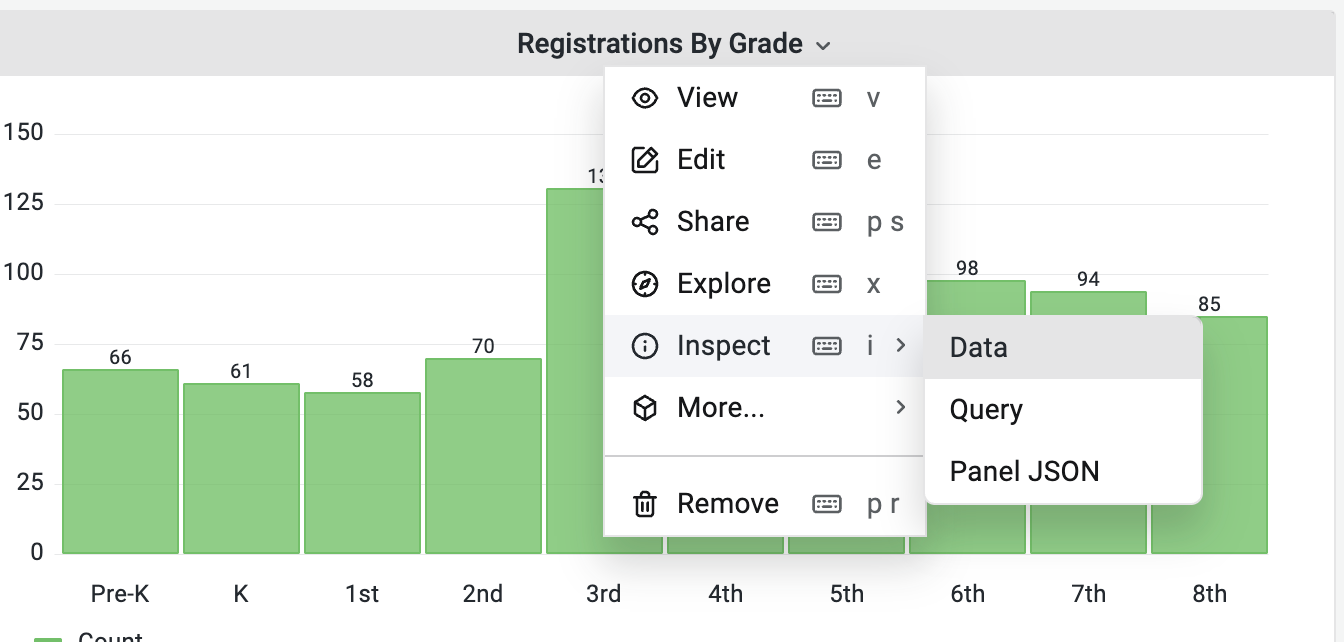Click the keyboard shortcut icon beside View
The width and height of the screenshot is (1344, 642).
coord(827,98)
